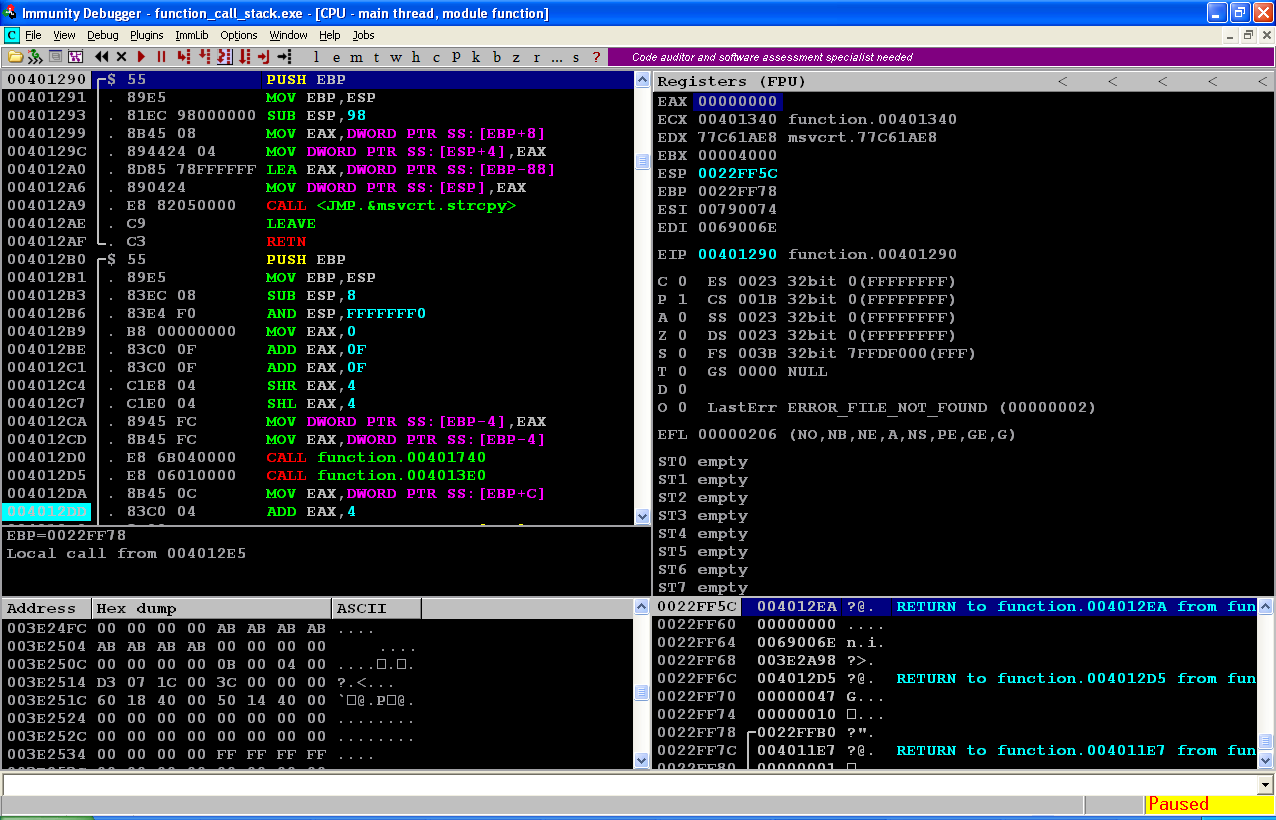The width and height of the screenshot is (1276, 820).
Task: Run the program with the red play icon
Action: [x=141, y=57]
